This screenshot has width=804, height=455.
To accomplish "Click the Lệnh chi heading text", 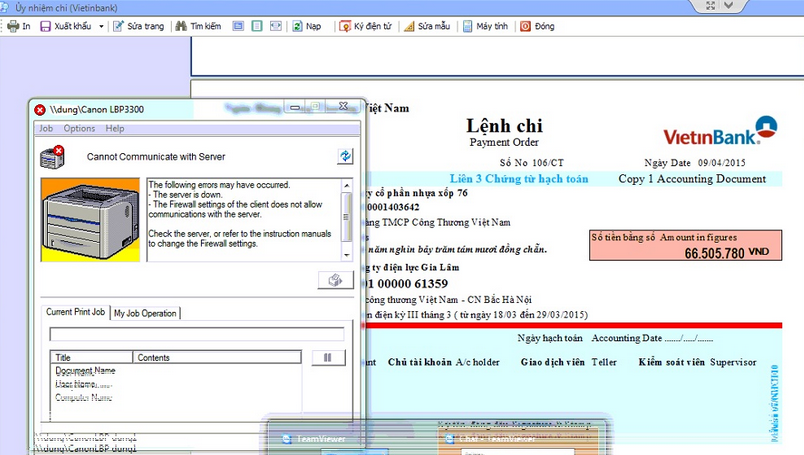I will pos(504,126).
